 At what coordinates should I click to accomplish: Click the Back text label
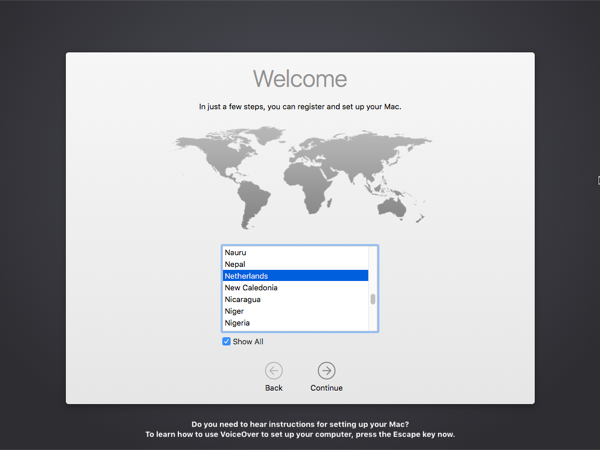pyautogui.click(x=274, y=388)
